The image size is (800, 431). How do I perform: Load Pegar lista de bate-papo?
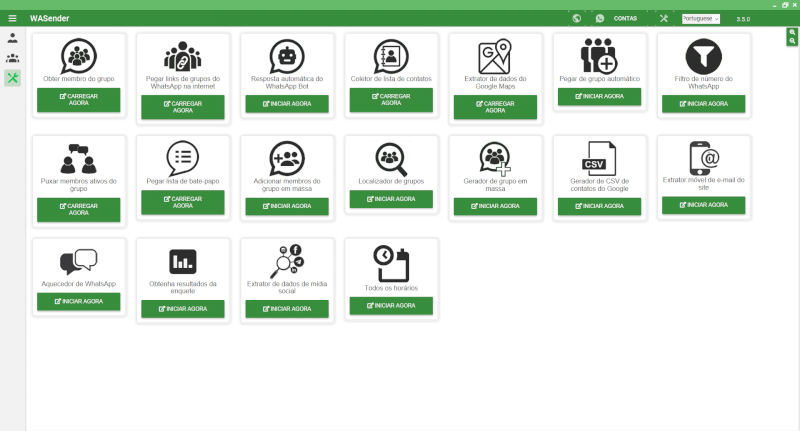click(x=183, y=202)
